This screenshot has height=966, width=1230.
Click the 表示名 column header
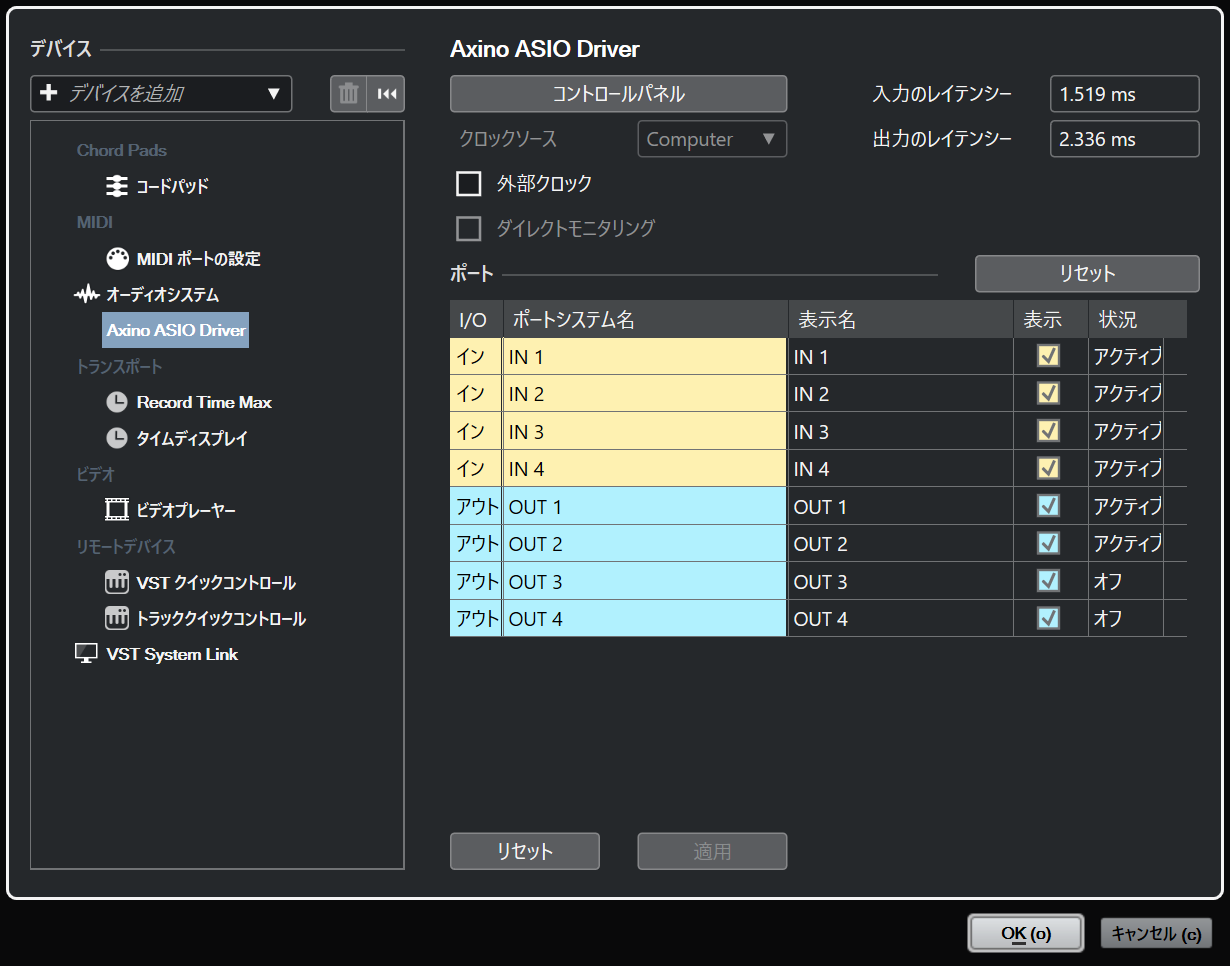tap(900, 319)
